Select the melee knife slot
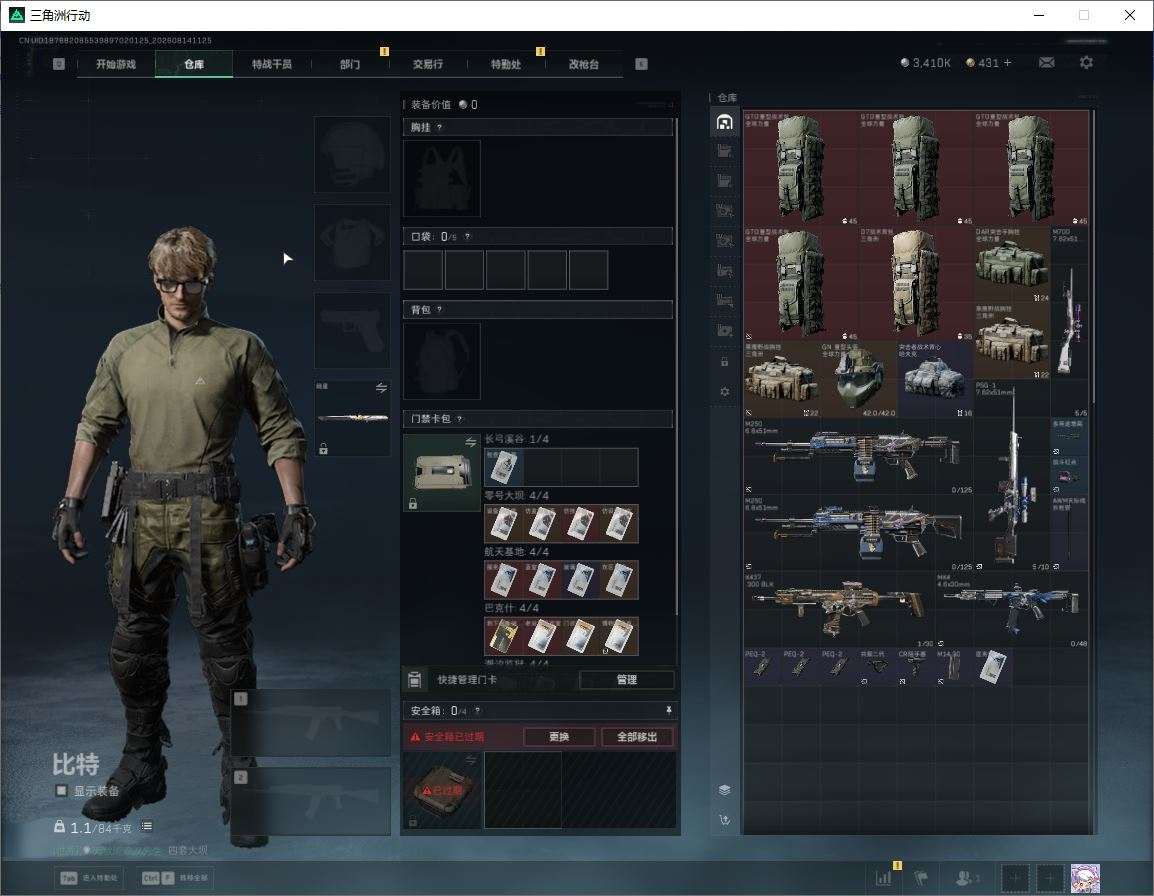Image resolution: width=1154 pixels, height=896 pixels. coord(352,418)
